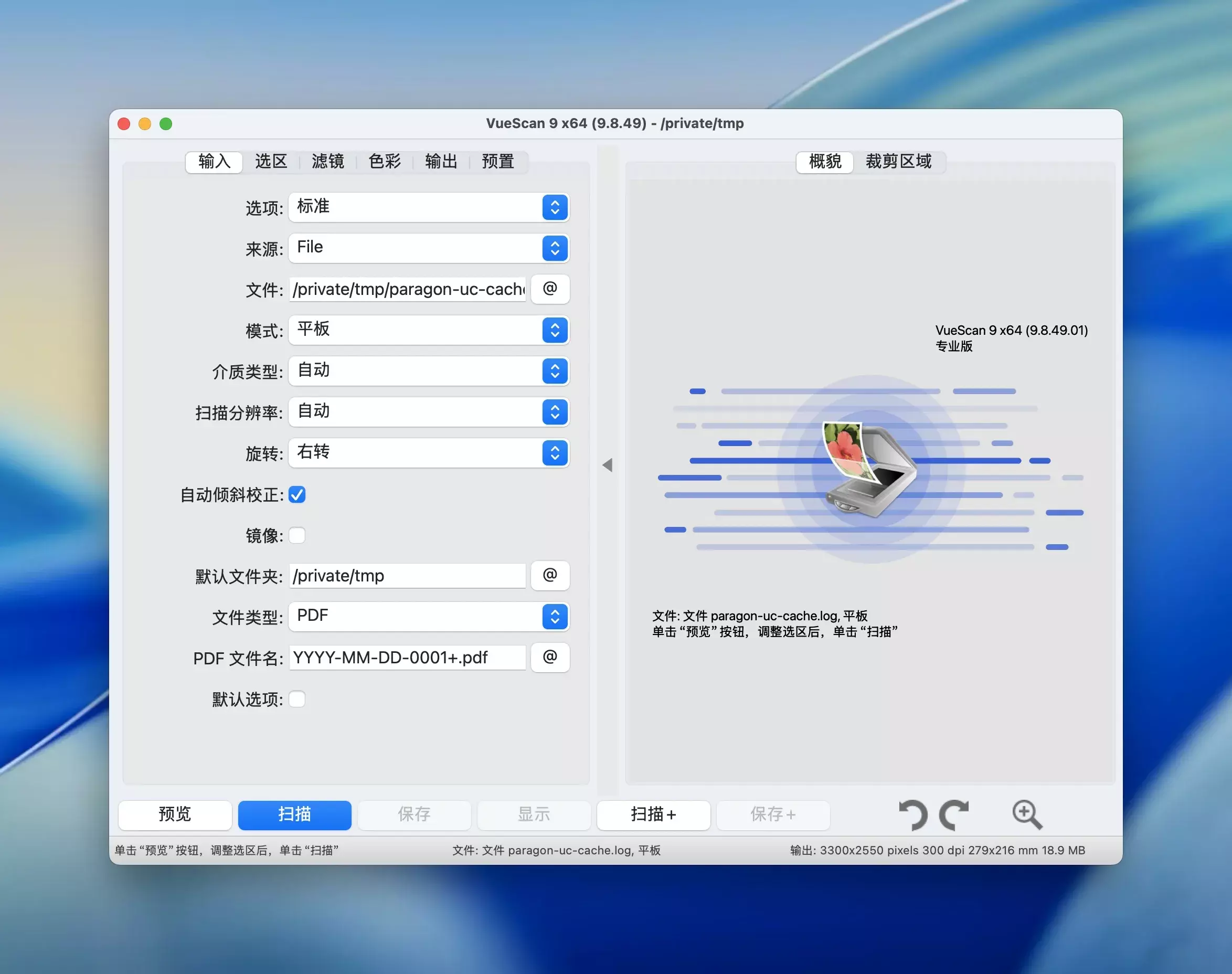Image resolution: width=1232 pixels, height=974 pixels.
Task: Click the VueScan scanner logo image
Action: tap(869, 469)
